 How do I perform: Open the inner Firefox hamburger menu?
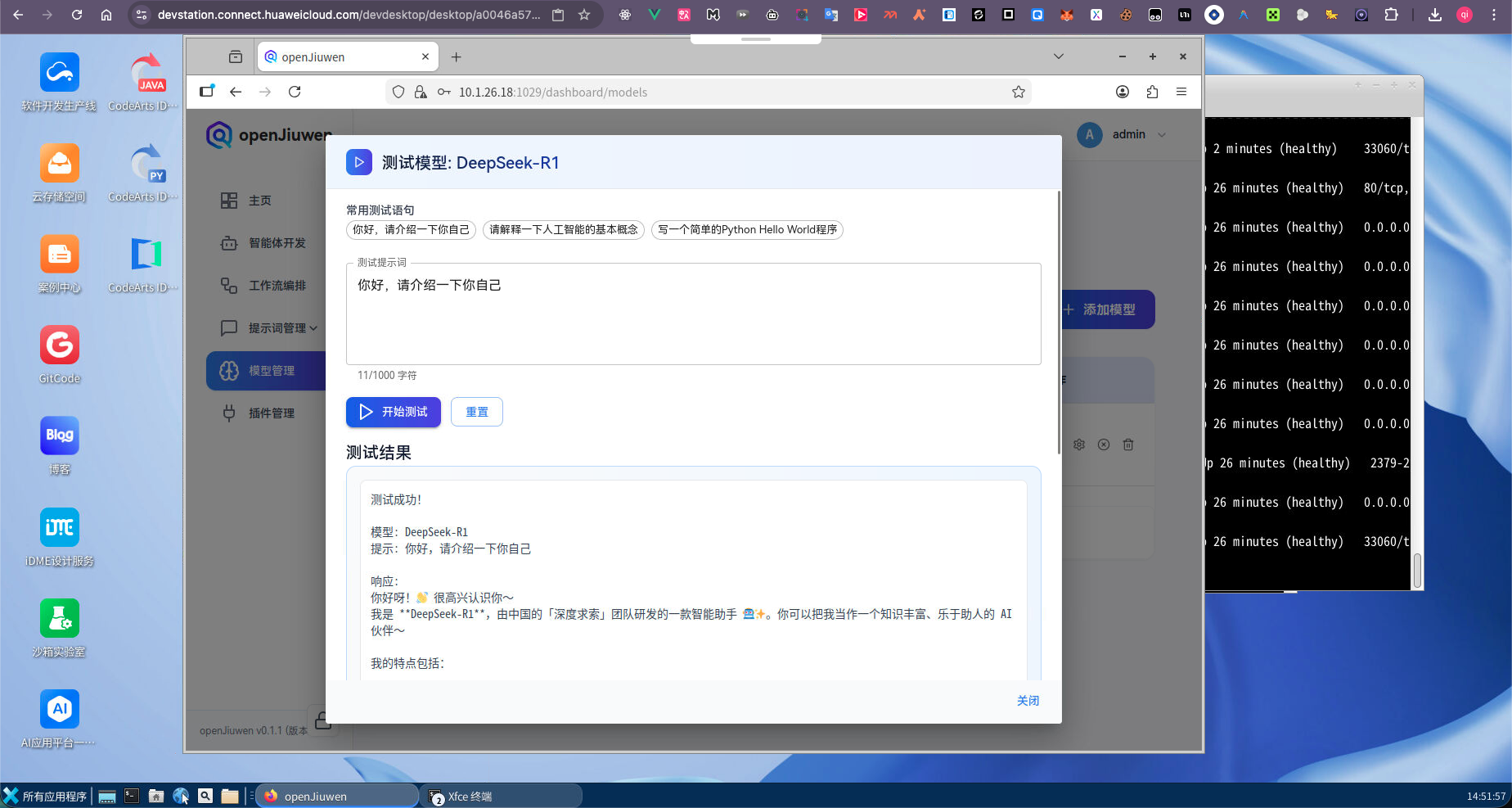point(1181,92)
